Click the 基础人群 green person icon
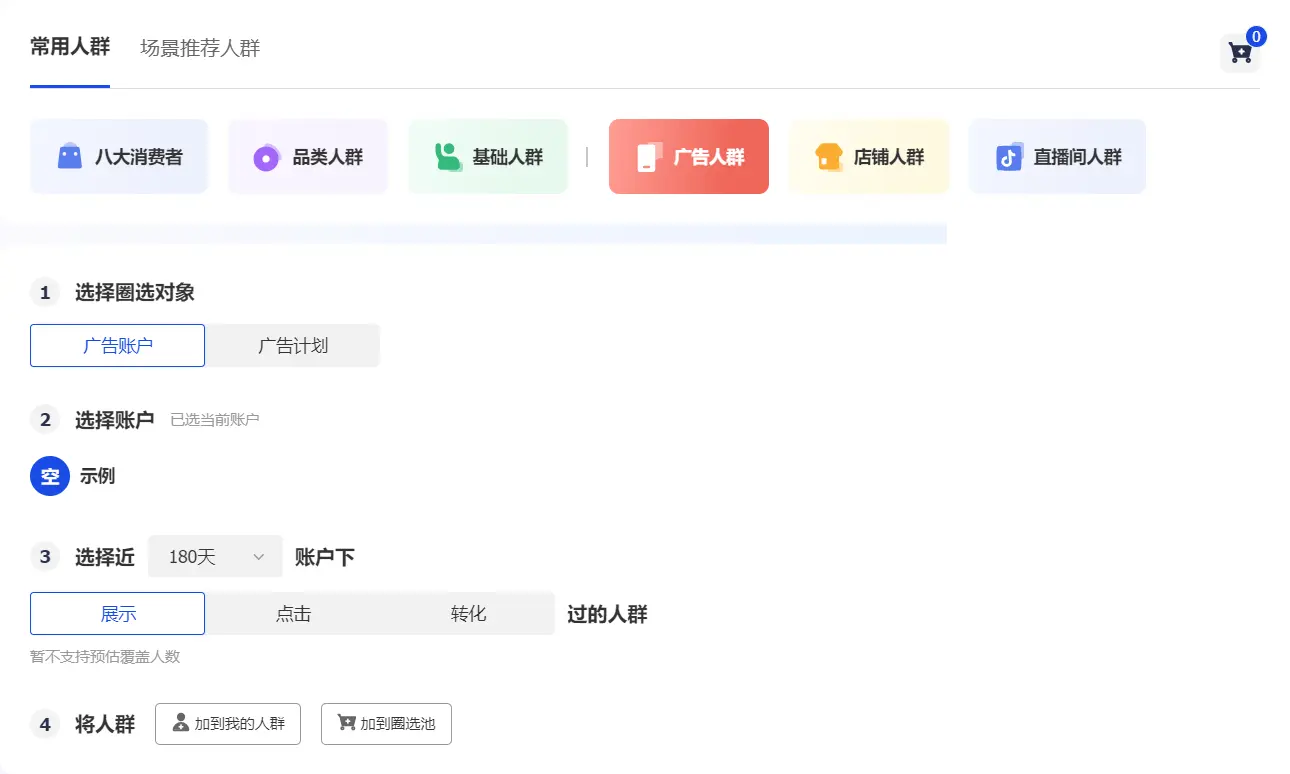The image size is (1290, 774). coord(447,157)
